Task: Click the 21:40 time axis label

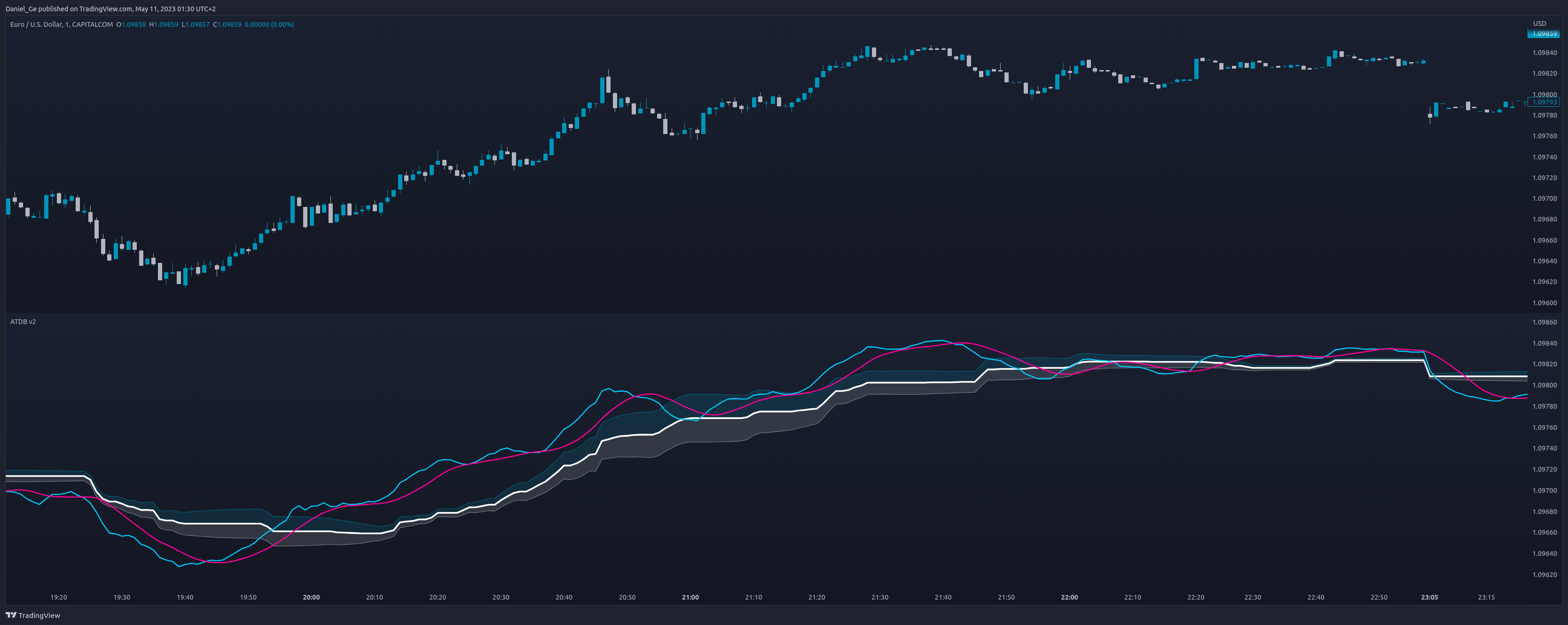Action: [x=943, y=598]
